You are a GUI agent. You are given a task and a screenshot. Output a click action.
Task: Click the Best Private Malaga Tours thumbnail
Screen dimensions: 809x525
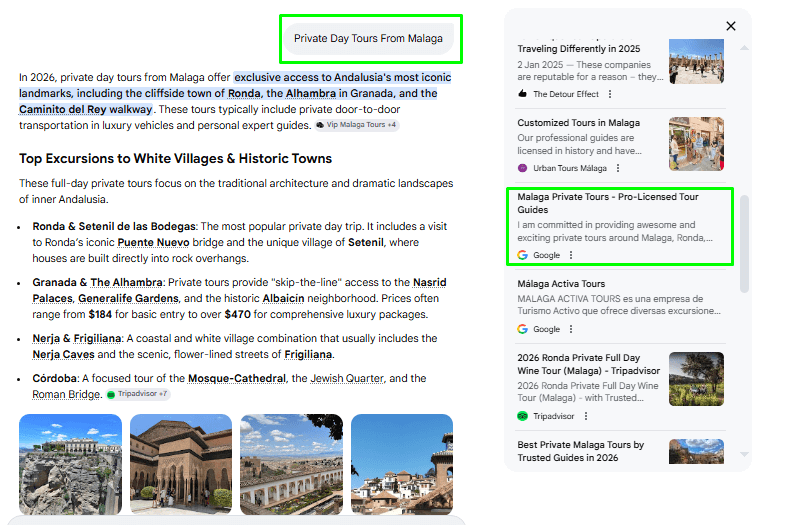(697, 451)
